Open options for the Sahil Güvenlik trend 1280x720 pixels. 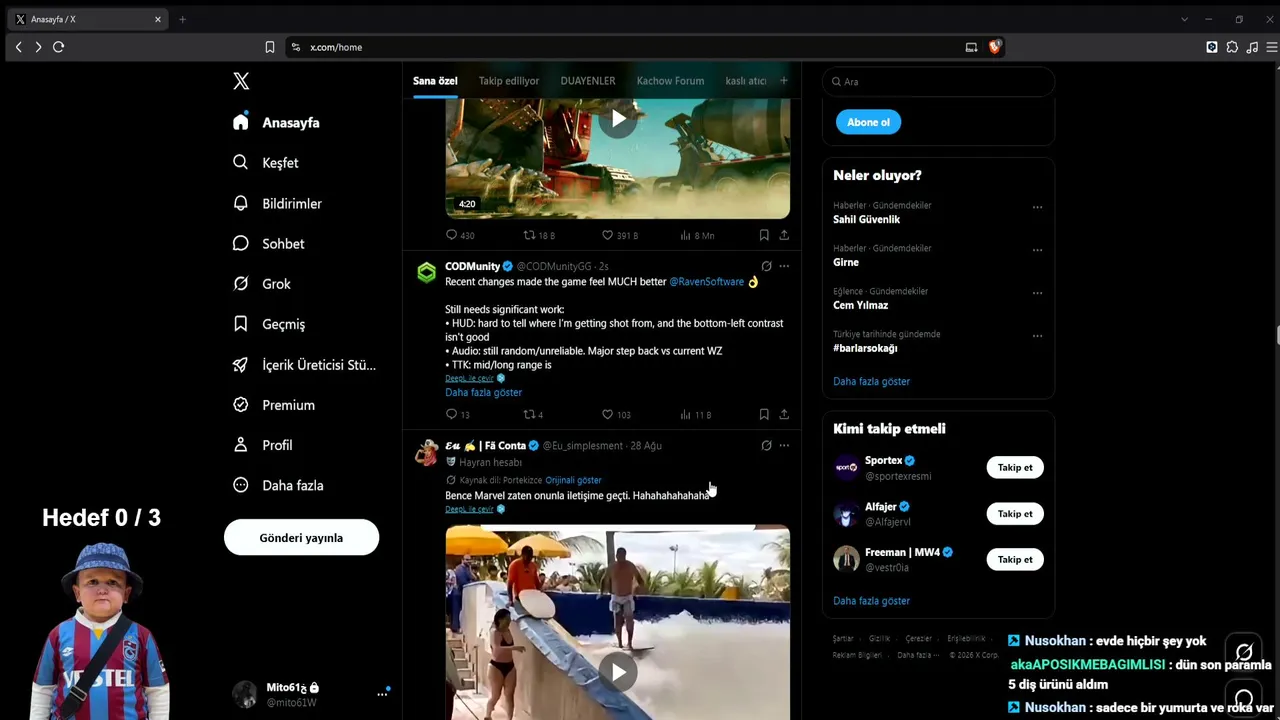(1037, 207)
